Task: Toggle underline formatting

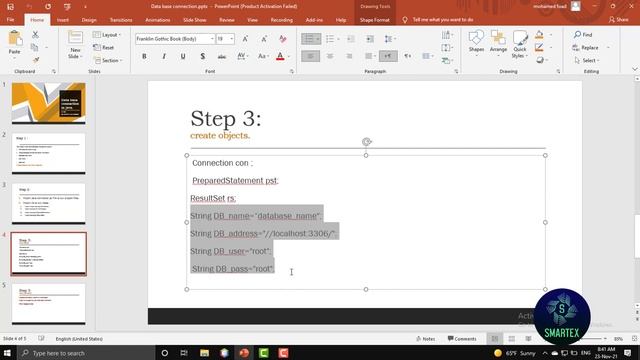Action: point(183,56)
